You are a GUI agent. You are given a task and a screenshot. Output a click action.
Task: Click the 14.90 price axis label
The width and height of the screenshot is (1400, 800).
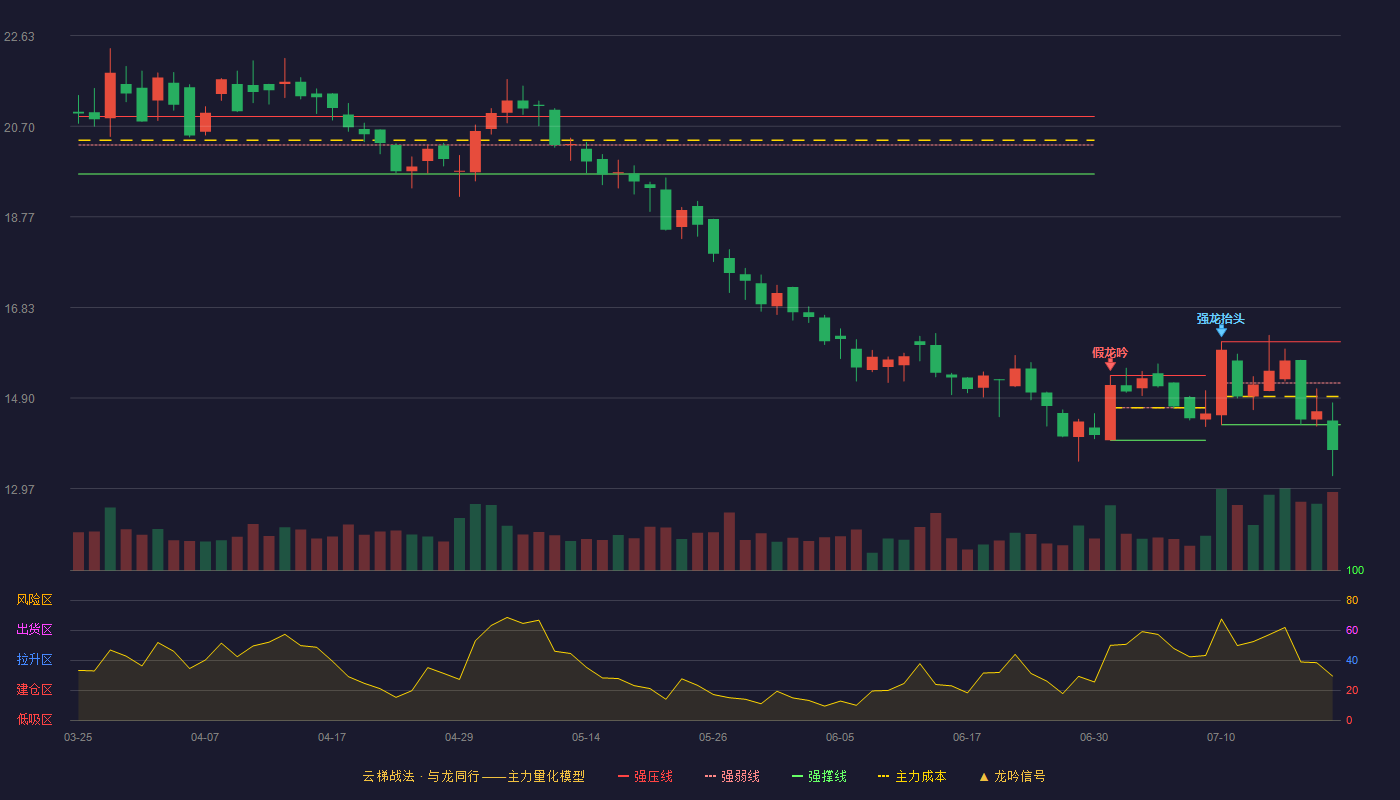click(x=19, y=399)
